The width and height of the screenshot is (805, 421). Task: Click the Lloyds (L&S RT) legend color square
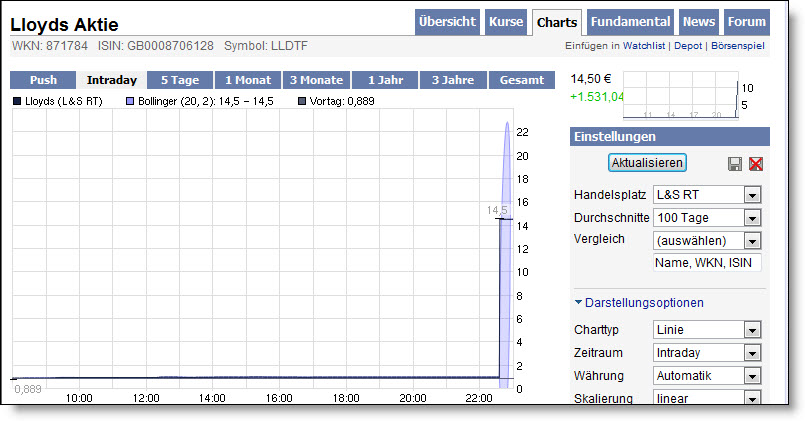[x=17, y=101]
